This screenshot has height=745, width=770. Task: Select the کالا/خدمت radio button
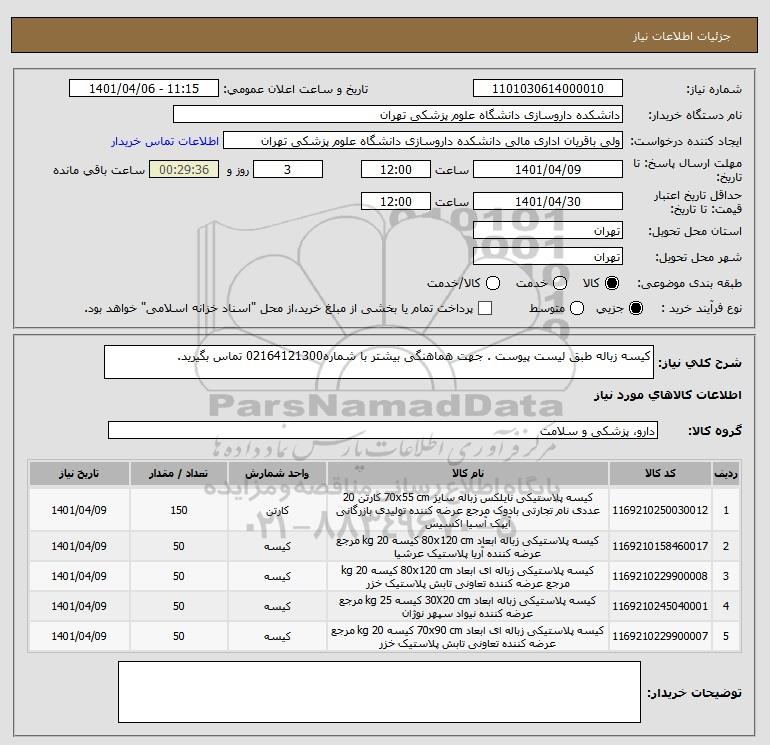[493, 283]
